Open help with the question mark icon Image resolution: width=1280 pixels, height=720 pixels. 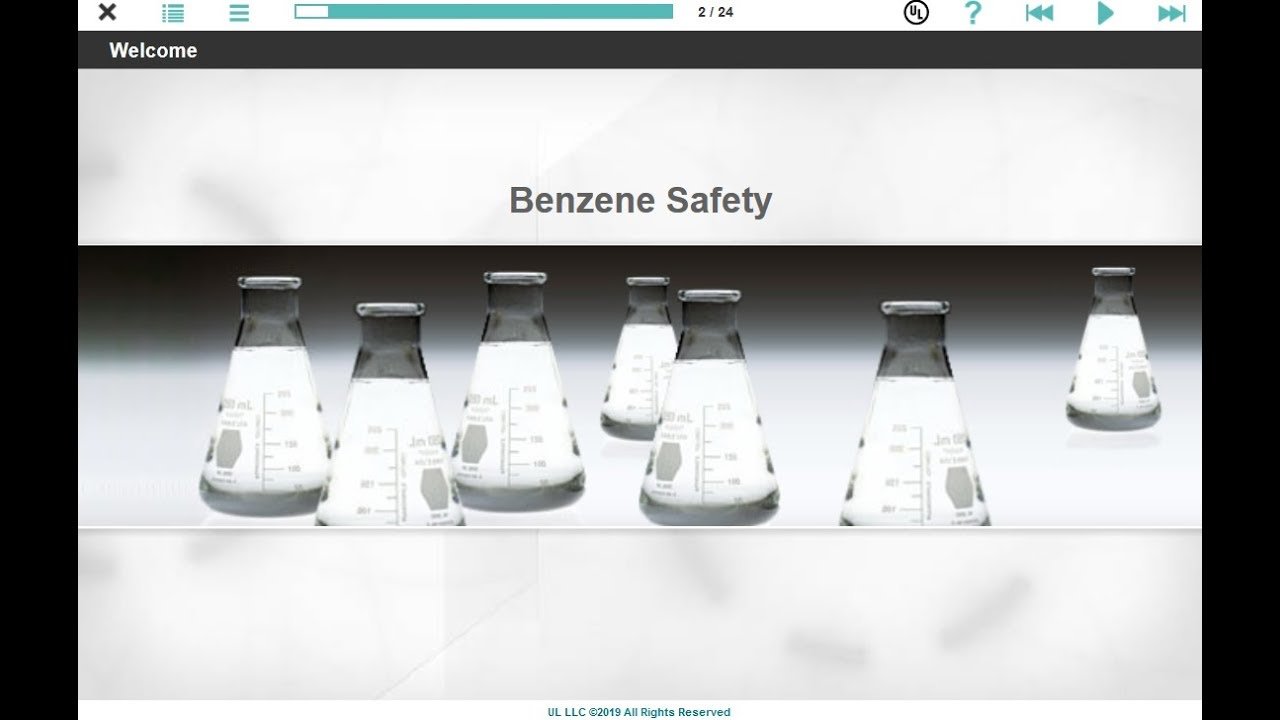[x=972, y=13]
